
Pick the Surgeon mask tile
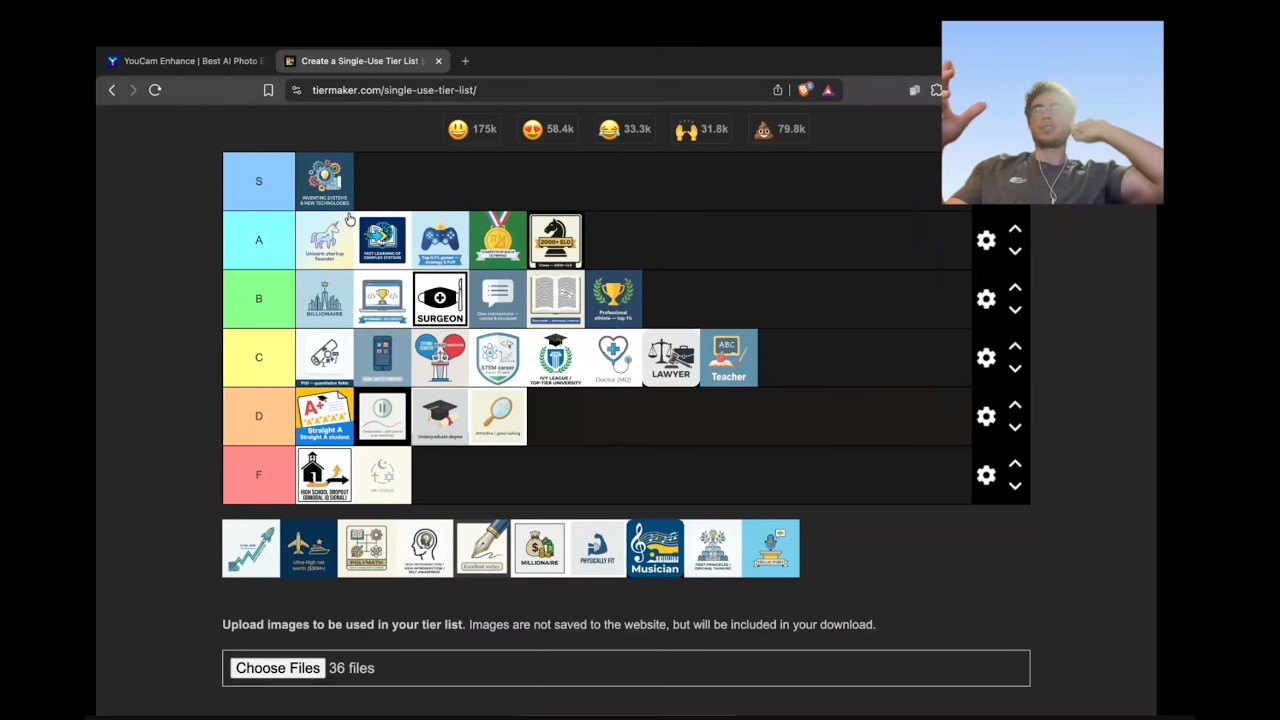tap(440, 299)
